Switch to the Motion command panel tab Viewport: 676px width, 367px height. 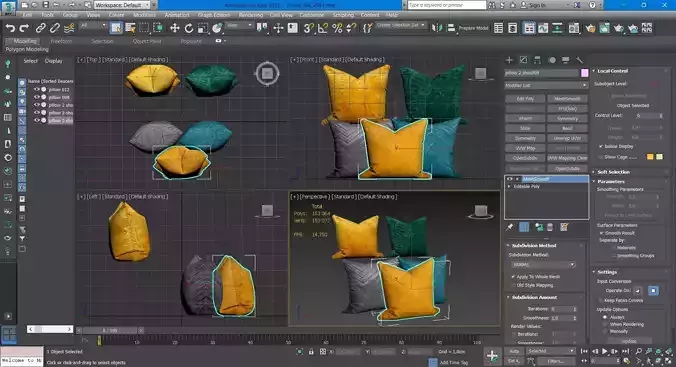(x=552, y=60)
